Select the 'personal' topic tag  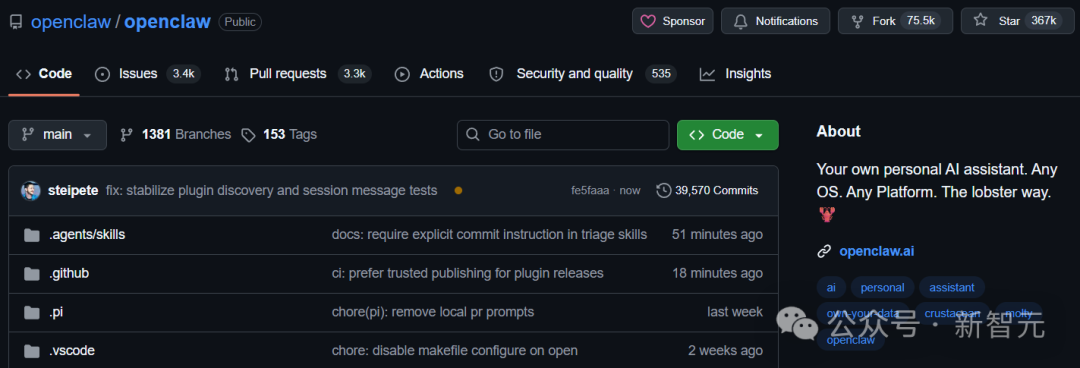882,287
